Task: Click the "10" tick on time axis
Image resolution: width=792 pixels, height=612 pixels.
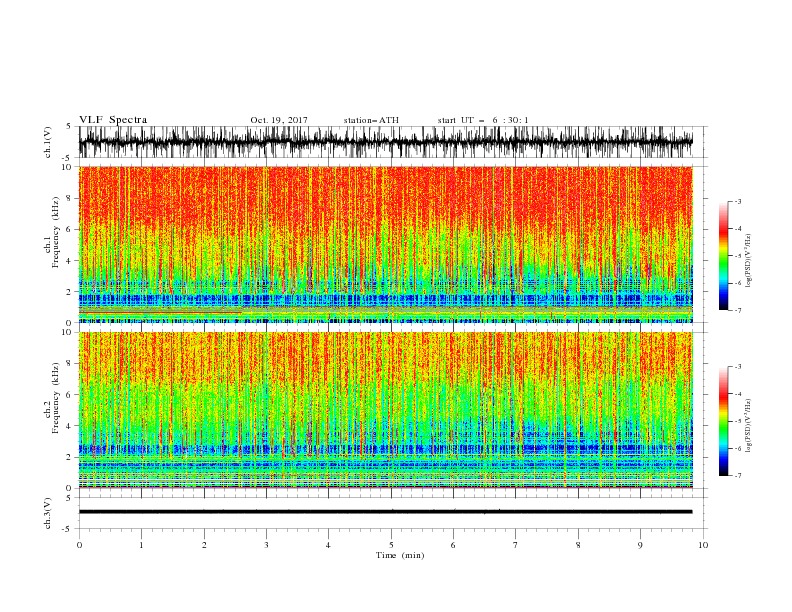Action: click(703, 545)
